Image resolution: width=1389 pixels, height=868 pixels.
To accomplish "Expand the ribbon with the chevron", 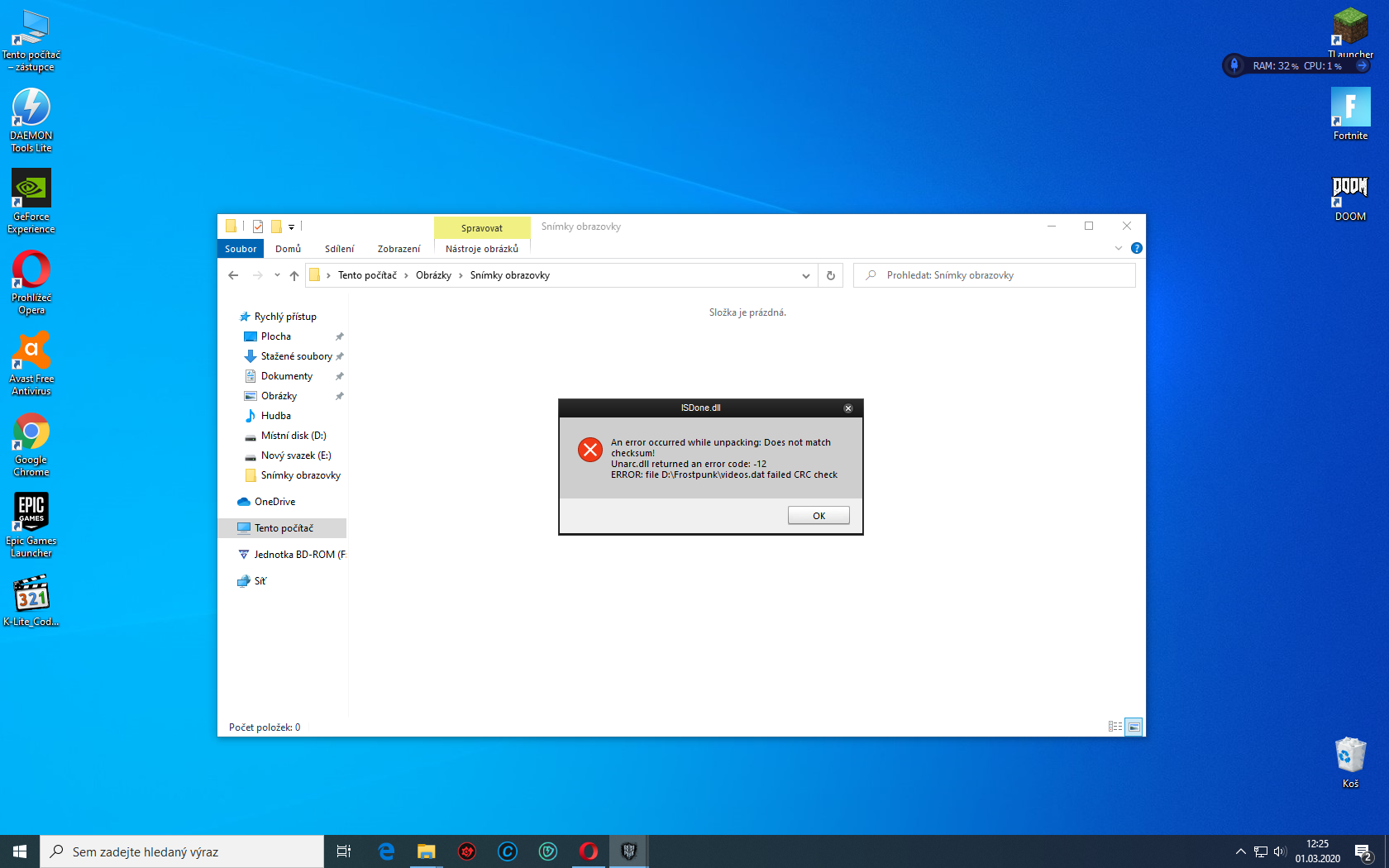I will click(1119, 248).
